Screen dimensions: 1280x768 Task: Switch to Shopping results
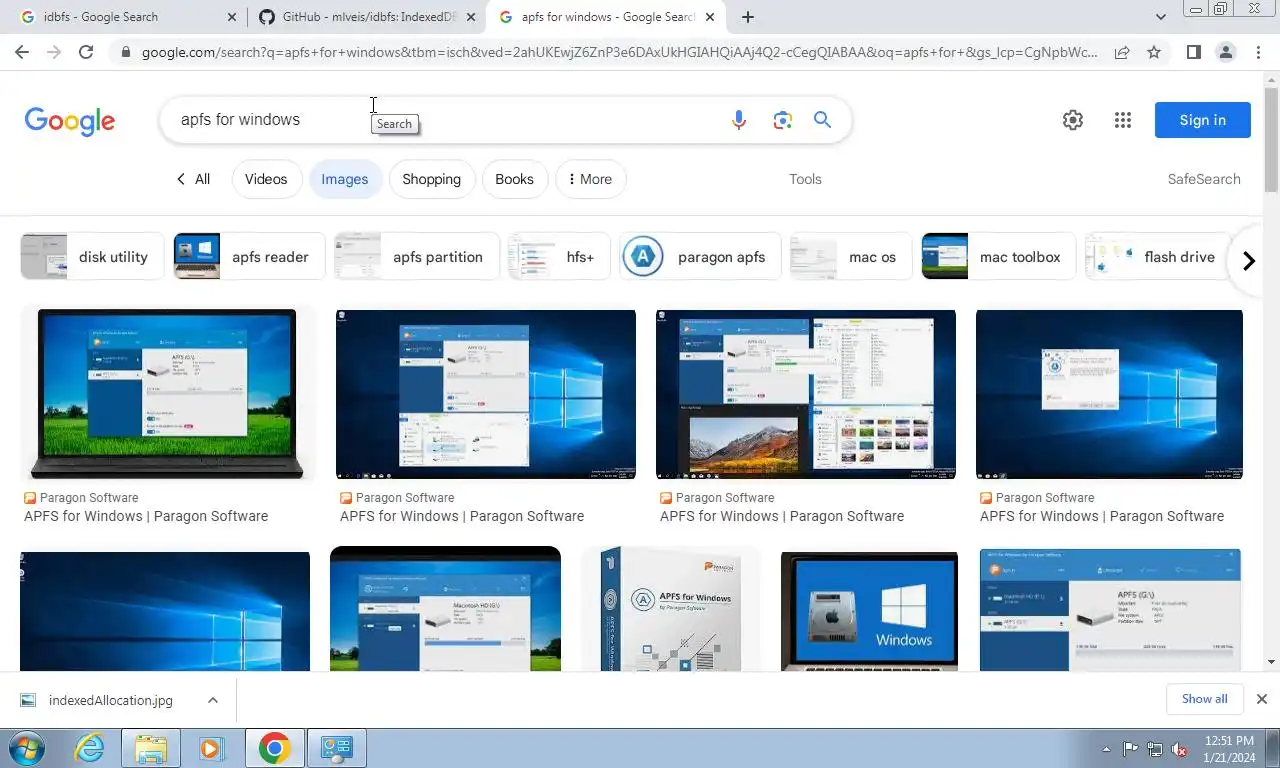(431, 179)
